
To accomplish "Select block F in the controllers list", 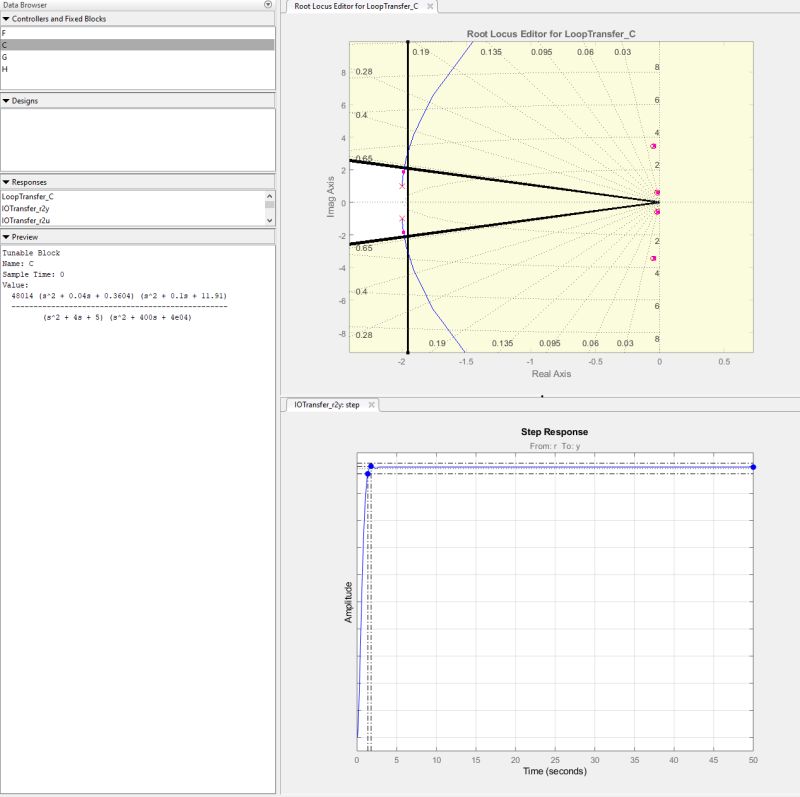I will (x=137, y=33).
